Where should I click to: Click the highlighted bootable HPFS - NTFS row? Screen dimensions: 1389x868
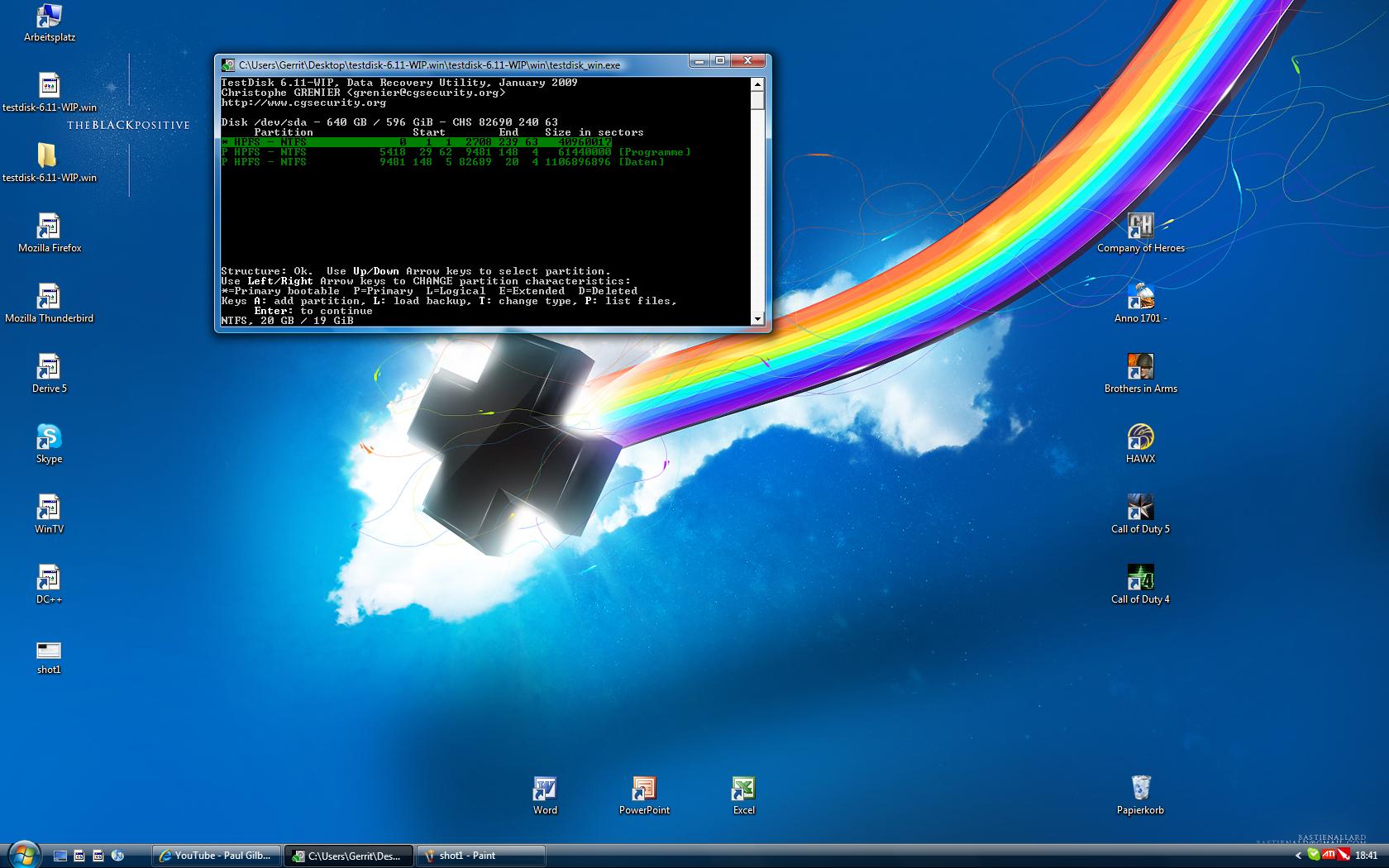[416, 142]
